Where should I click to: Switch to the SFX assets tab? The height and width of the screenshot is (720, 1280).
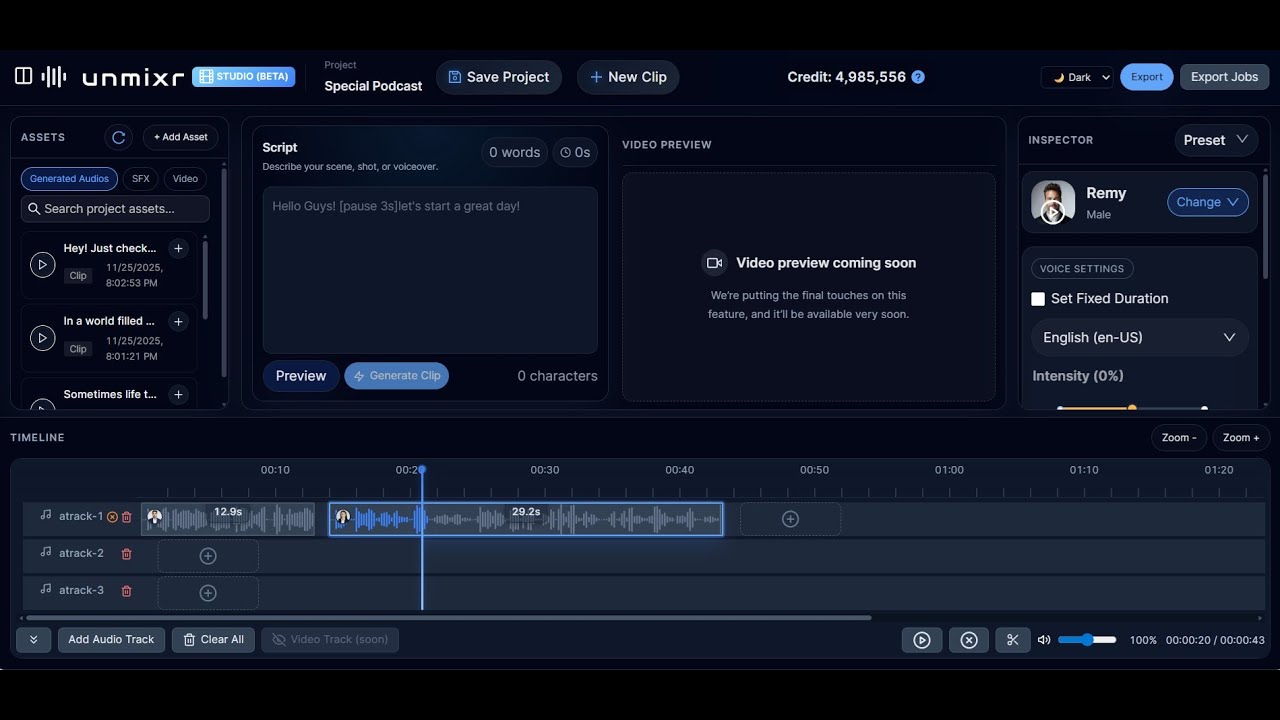click(x=141, y=179)
